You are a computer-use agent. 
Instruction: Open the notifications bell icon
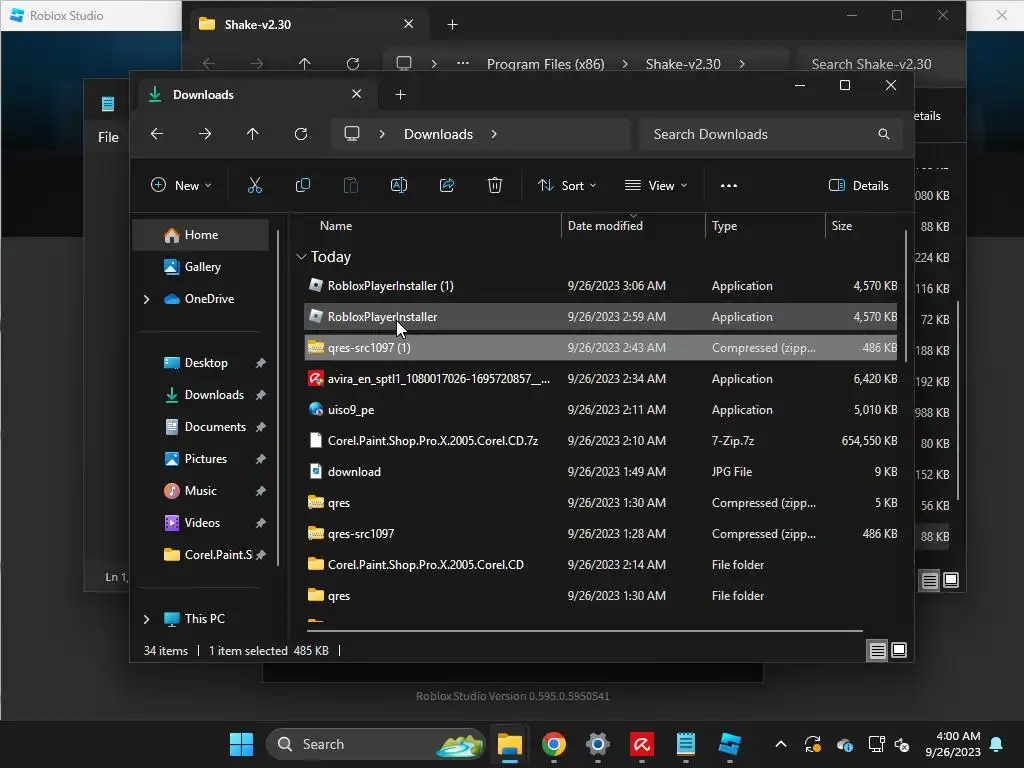[997, 744]
